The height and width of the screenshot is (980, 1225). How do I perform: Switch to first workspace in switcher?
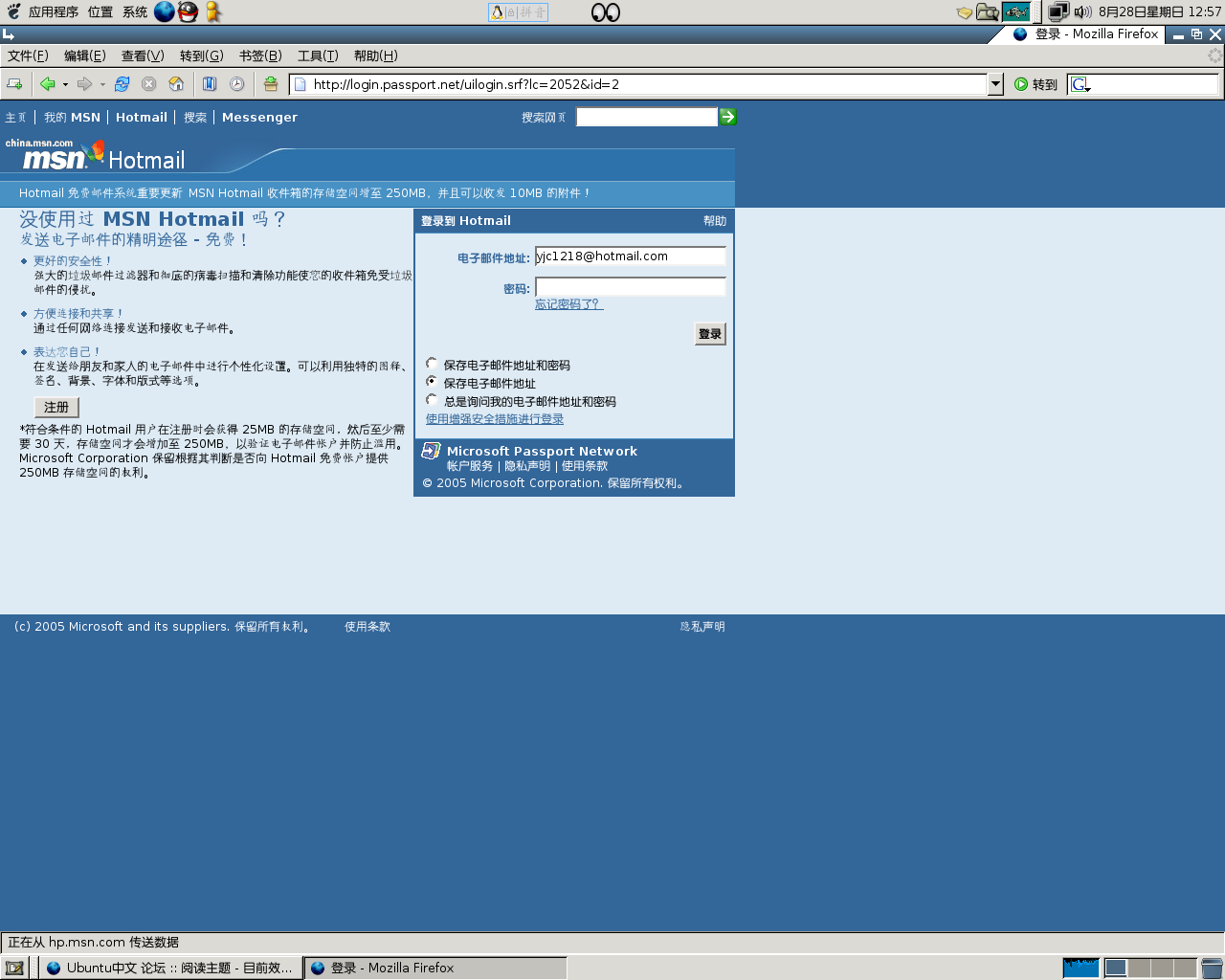pos(1116,968)
